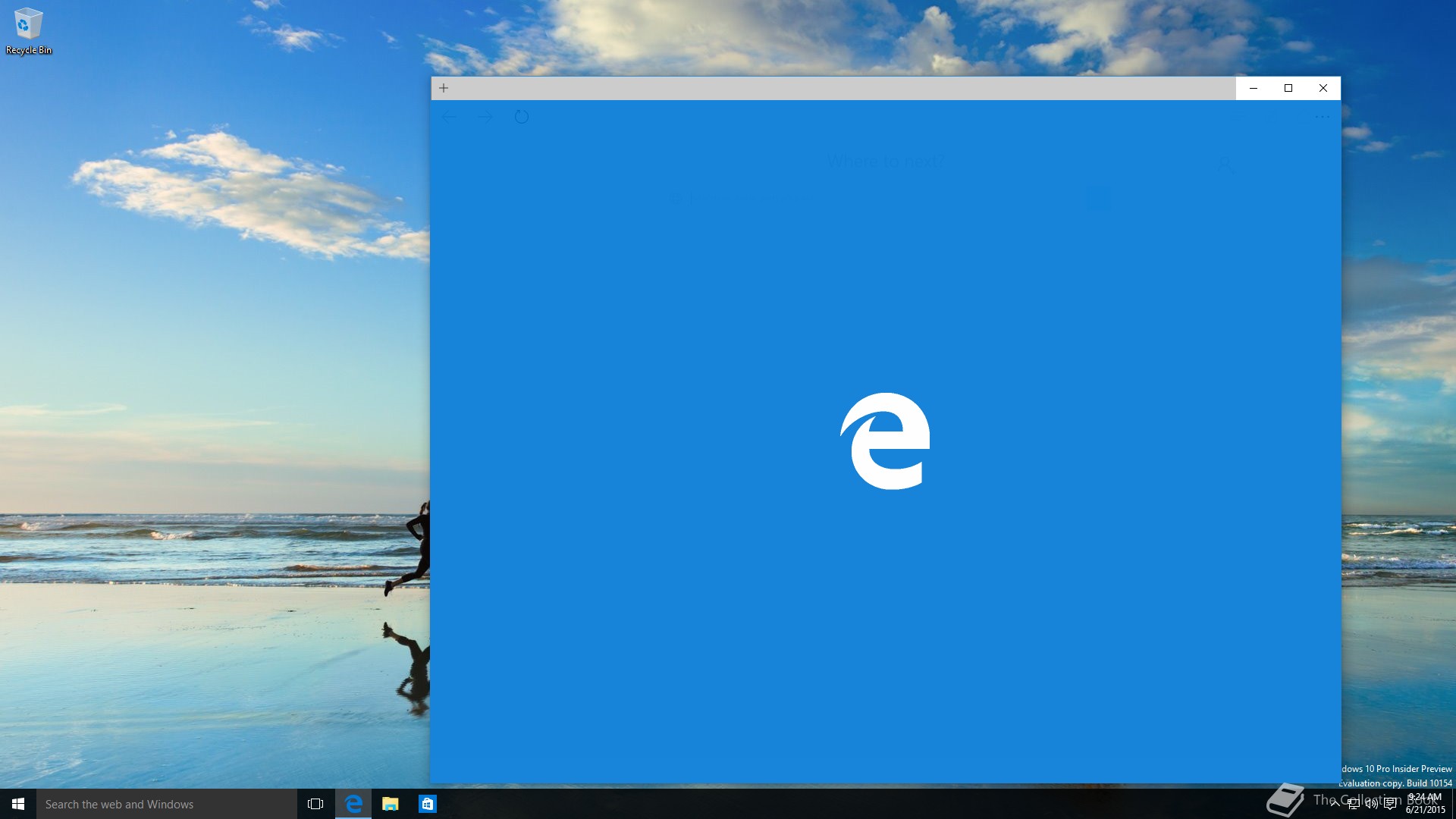Minimize the Edge window

pos(1254,88)
